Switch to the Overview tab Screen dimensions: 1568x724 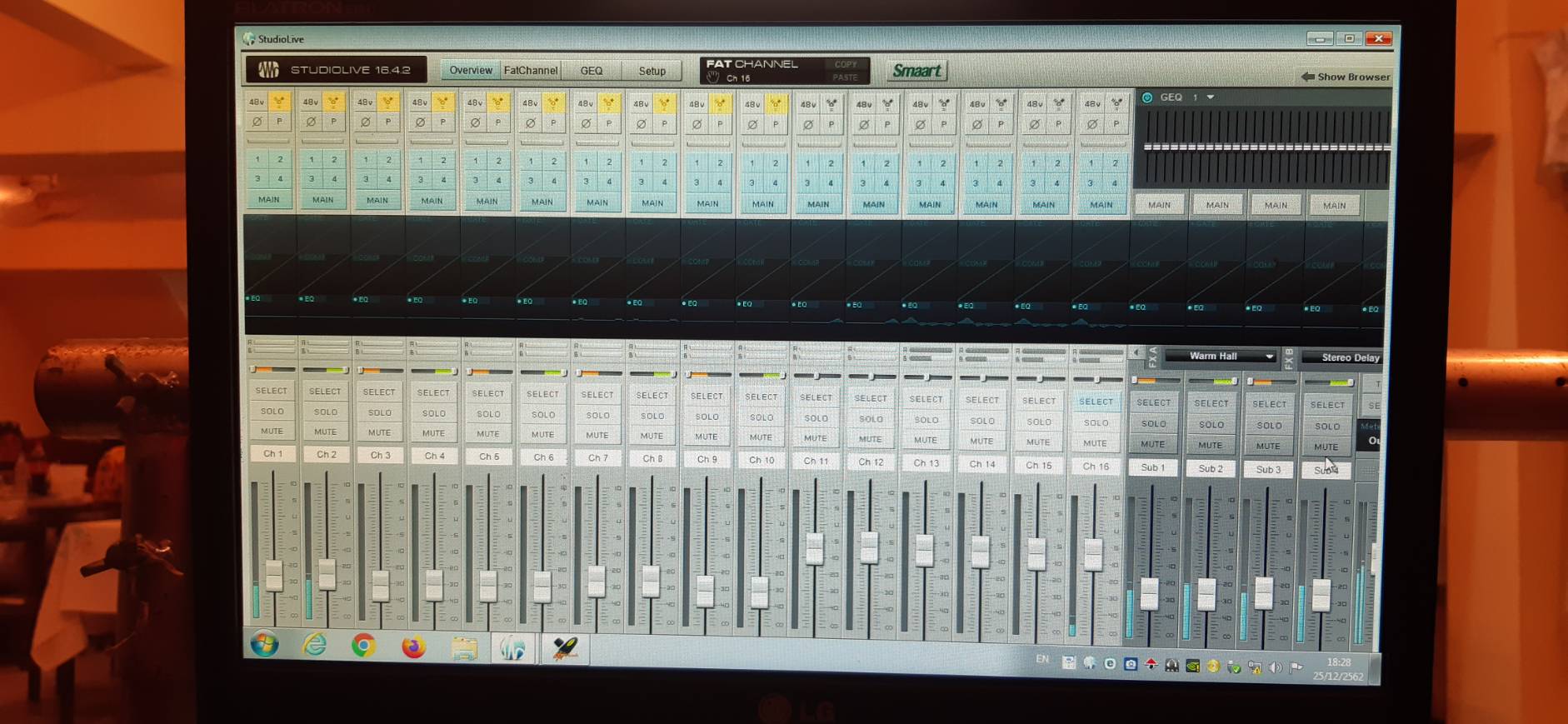pyautogui.click(x=471, y=70)
